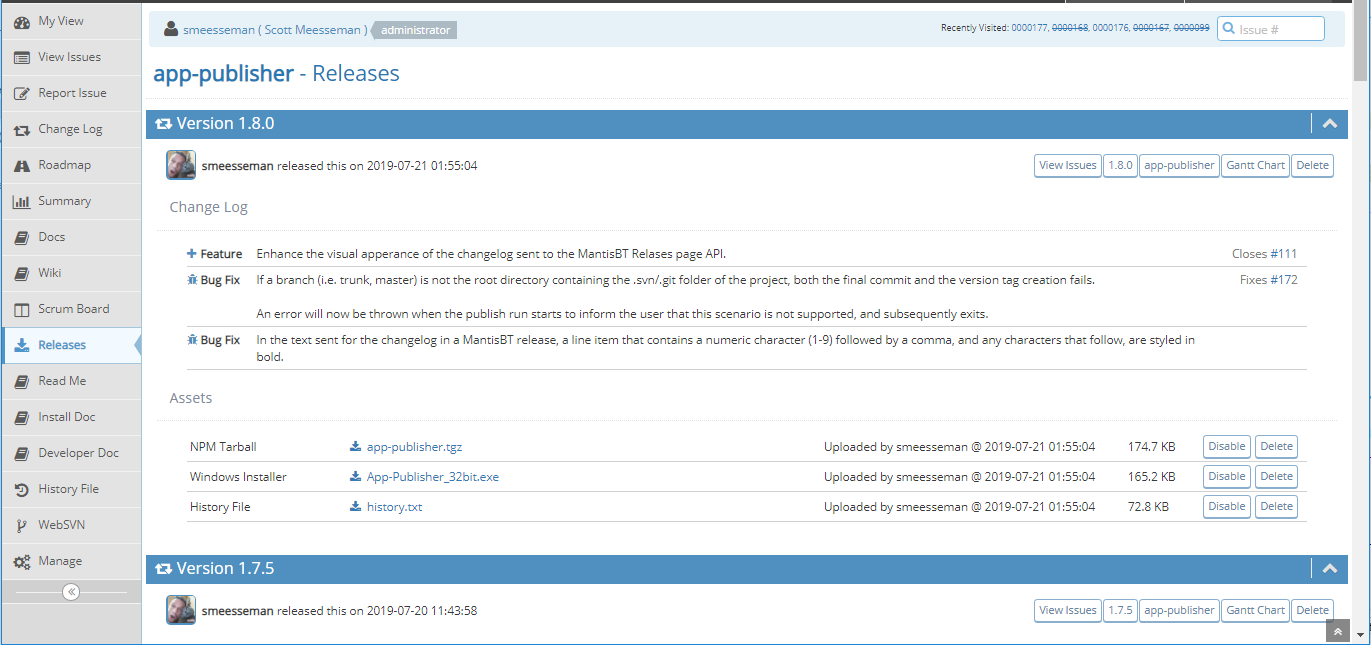The width and height of the screenshot is (1371, 645).
Task: Click the Manage gears icon
Action: [21, 561]
